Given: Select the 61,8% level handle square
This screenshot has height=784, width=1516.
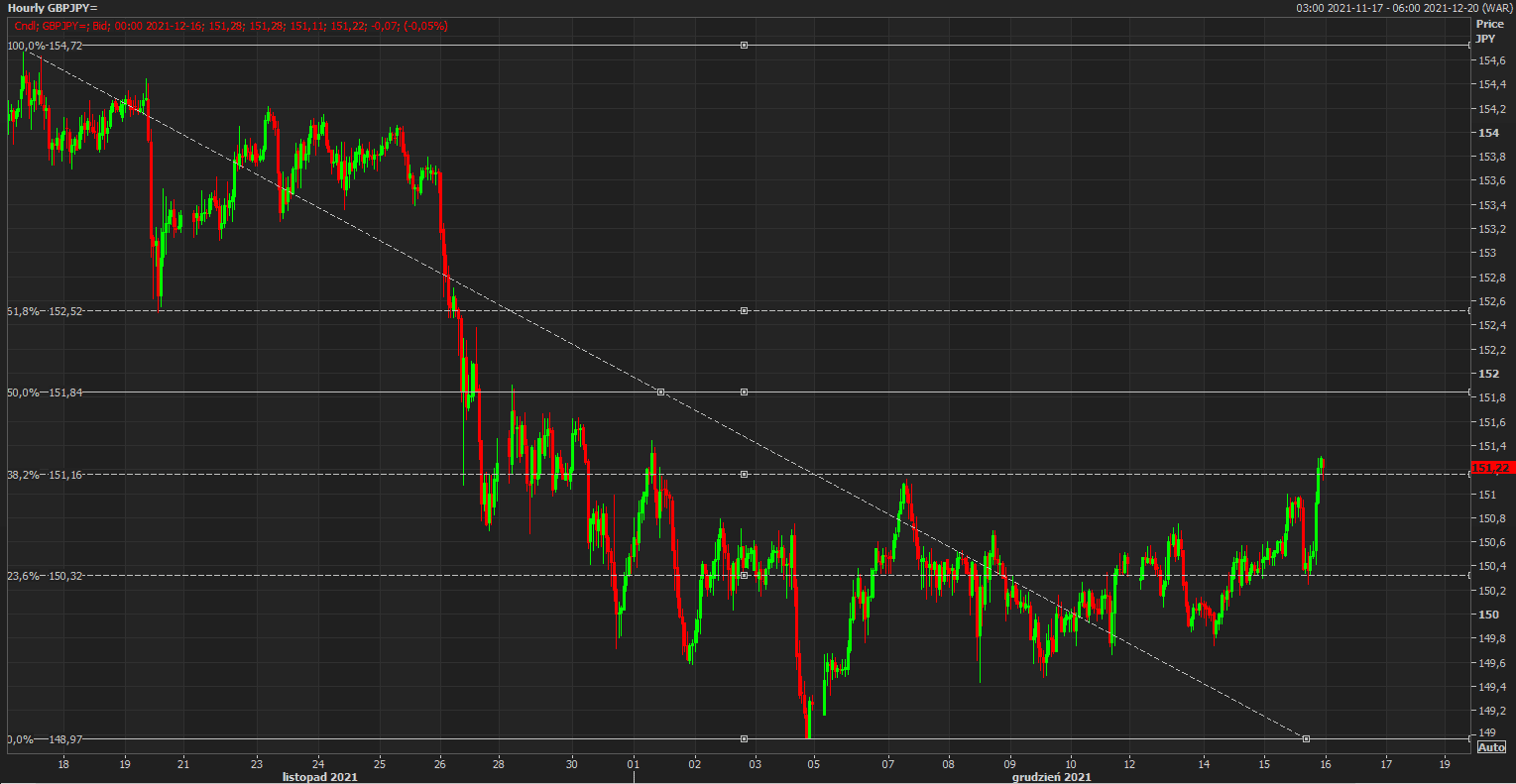Looking at the screenshot, I should click(744, 311).
